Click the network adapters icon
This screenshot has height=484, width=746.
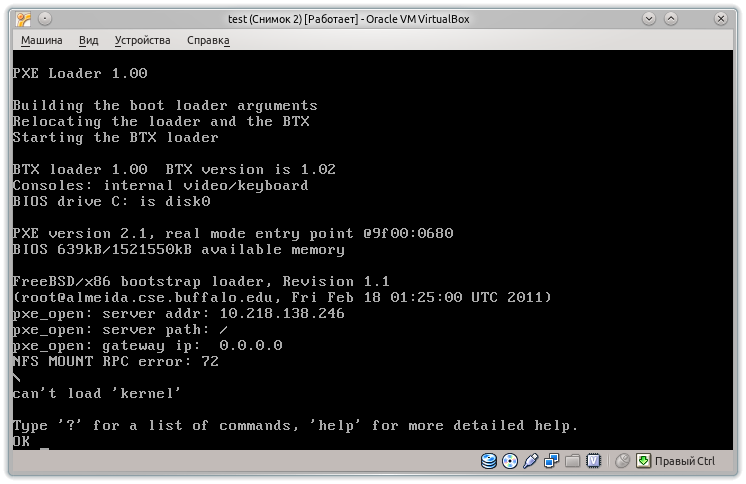[x=551, y=461]
